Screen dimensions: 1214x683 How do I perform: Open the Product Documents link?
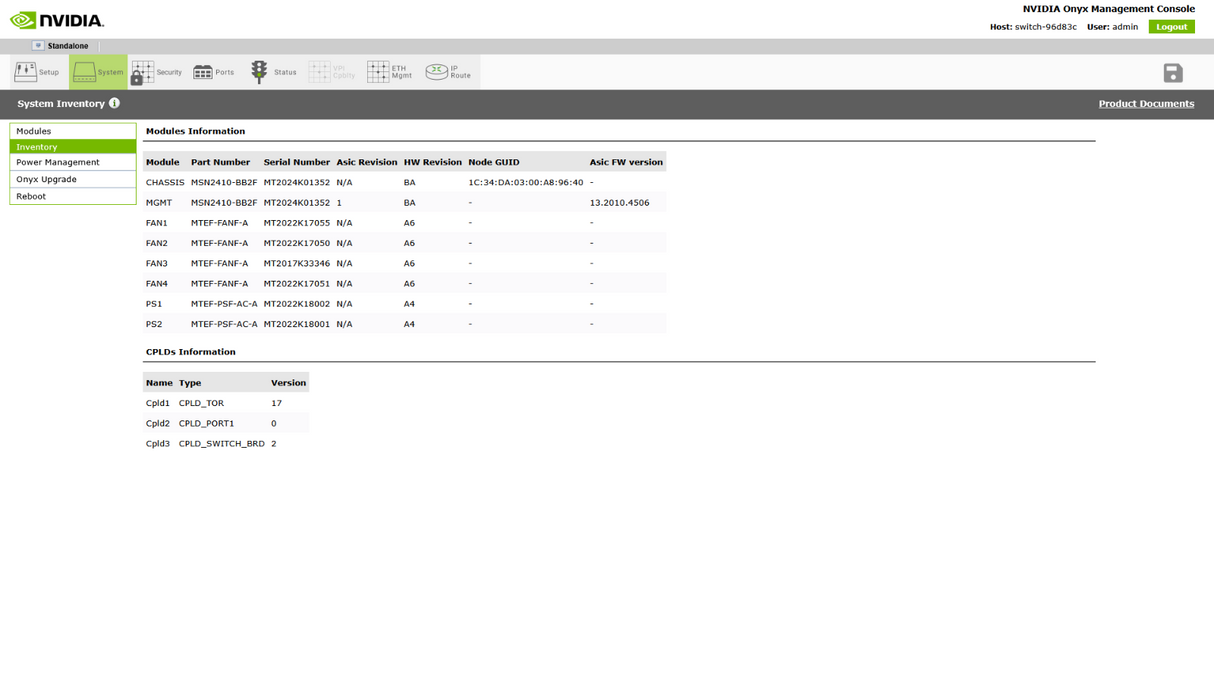click(x=1146, y=104)
